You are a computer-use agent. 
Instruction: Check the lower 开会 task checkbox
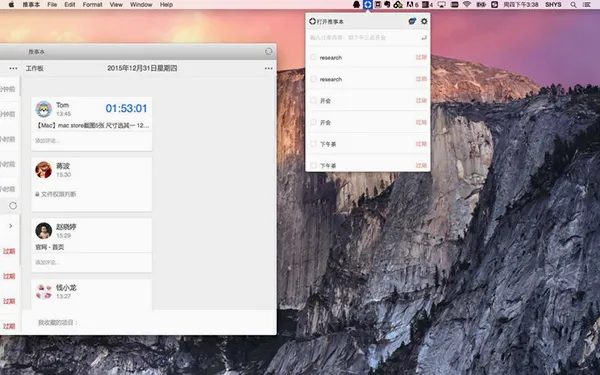tap(313, 122)
